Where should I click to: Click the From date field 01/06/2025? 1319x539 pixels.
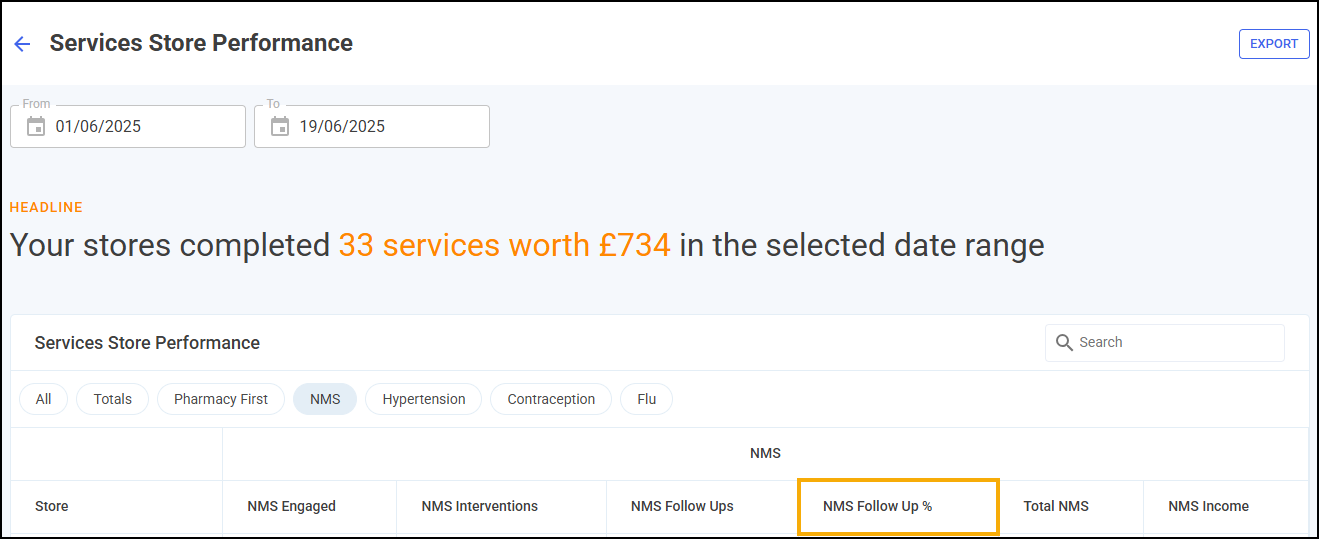click(128, 126)
